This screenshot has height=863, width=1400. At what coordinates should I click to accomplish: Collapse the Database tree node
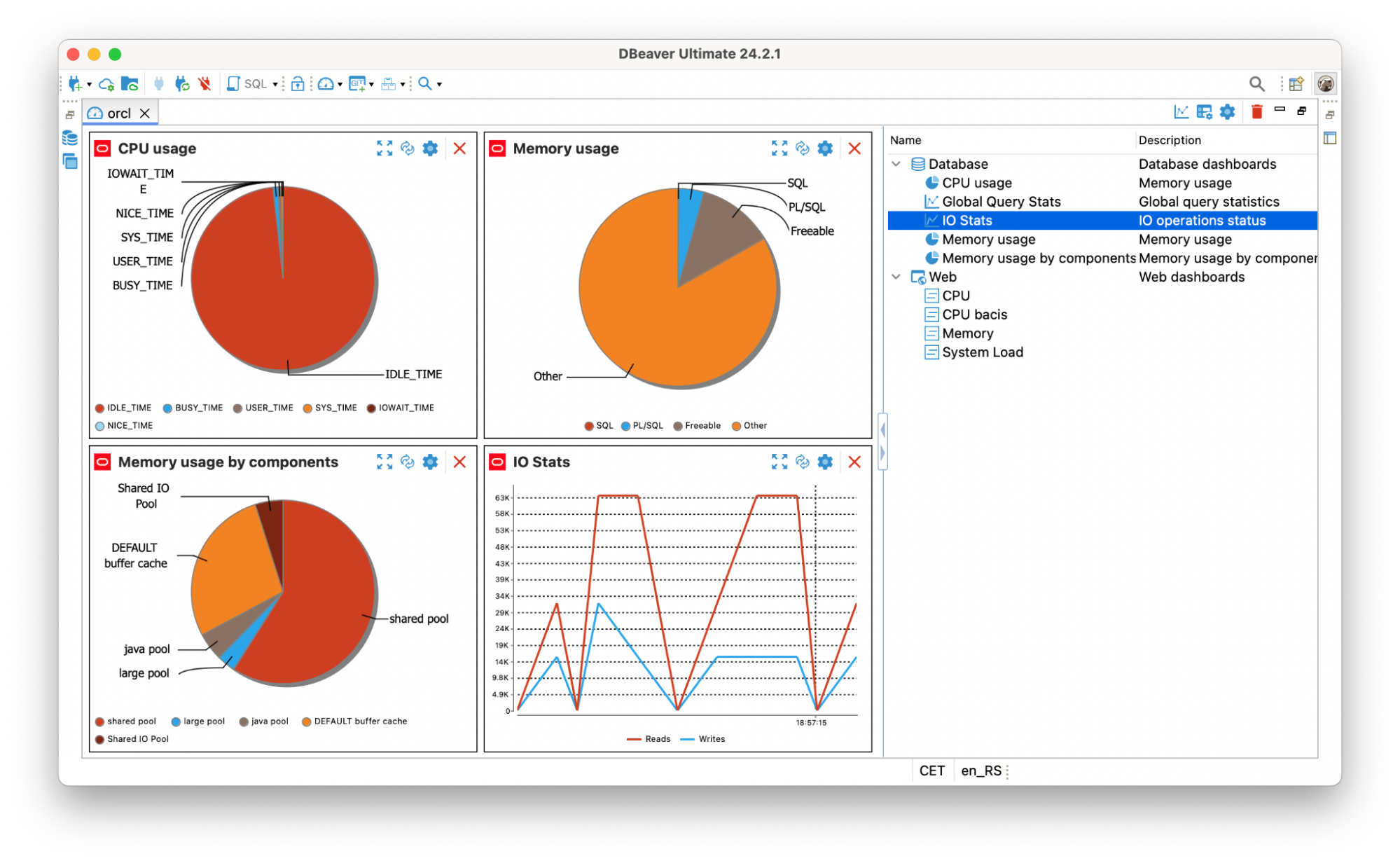tap(896, 164)
